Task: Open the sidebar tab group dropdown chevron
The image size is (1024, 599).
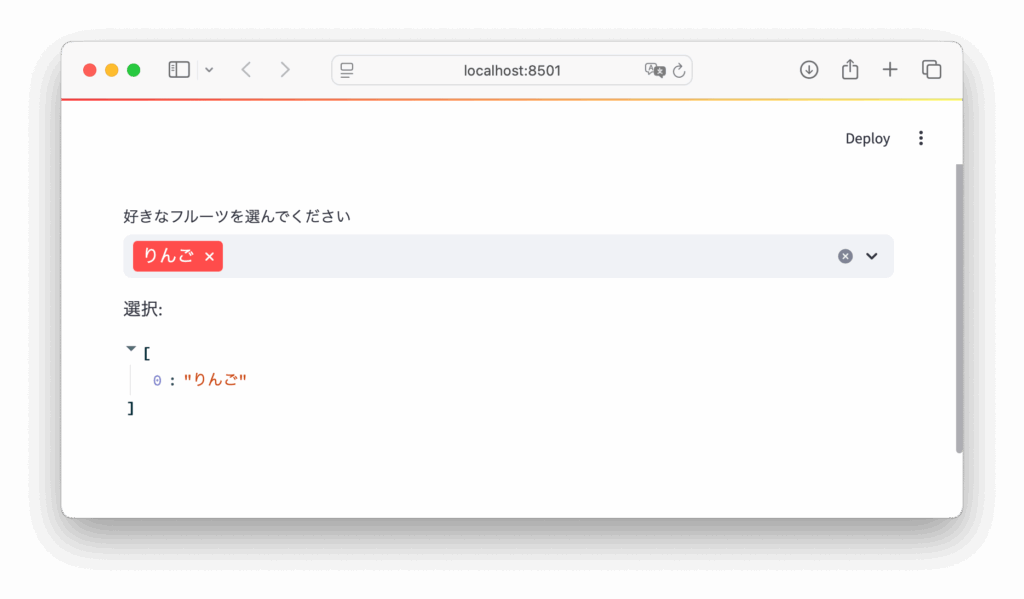Action: tap(209, 70)
